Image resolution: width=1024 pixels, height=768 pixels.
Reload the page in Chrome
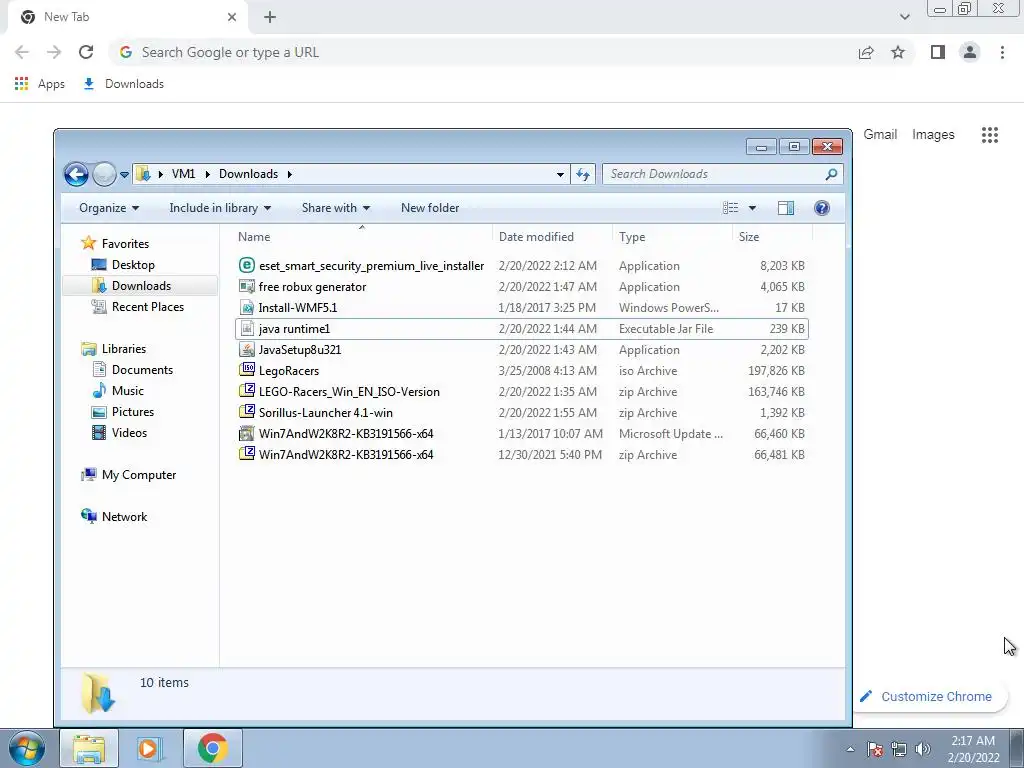pyautogui.click(x=86, y=52)
